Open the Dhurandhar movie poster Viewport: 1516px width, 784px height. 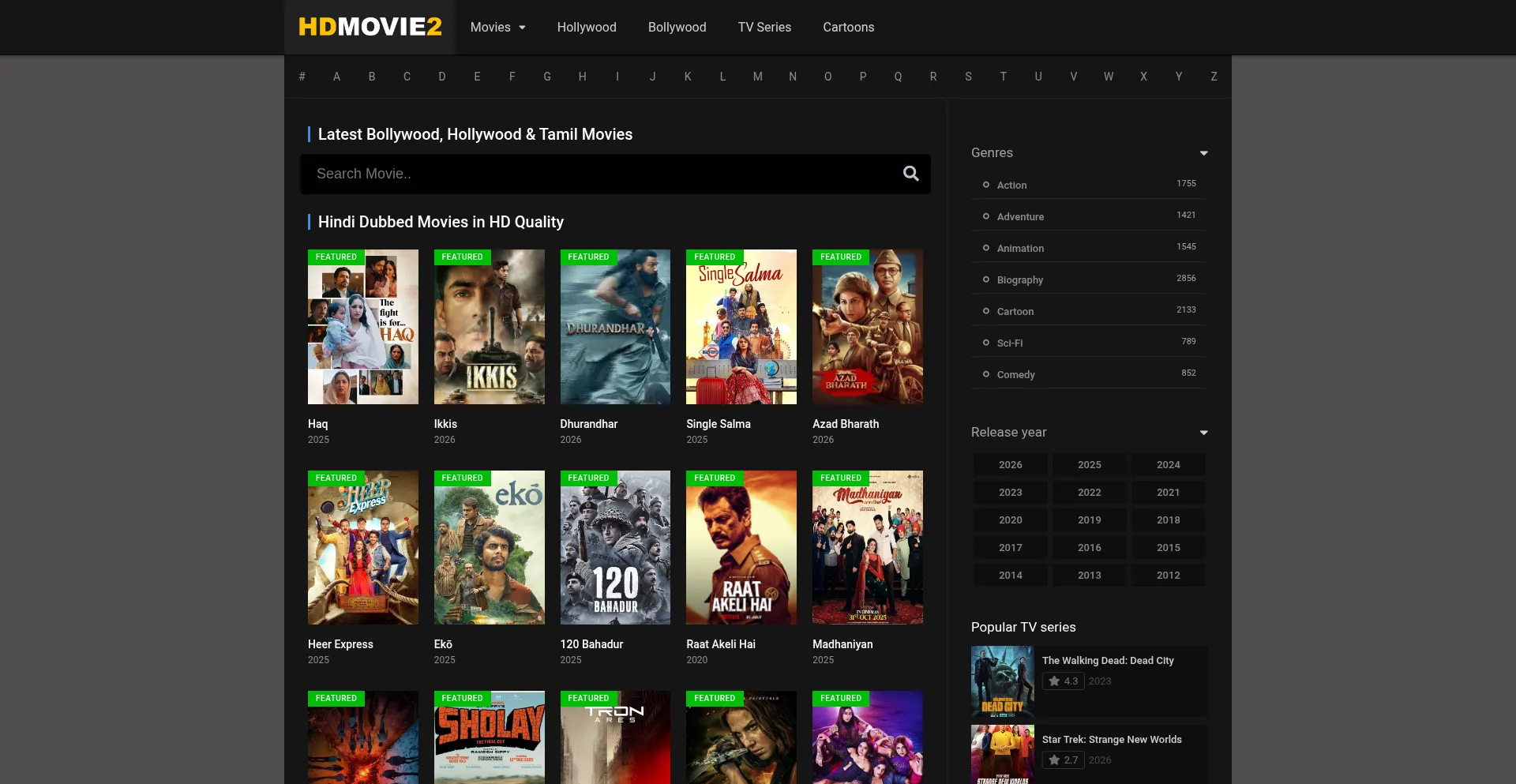[615, 327]
